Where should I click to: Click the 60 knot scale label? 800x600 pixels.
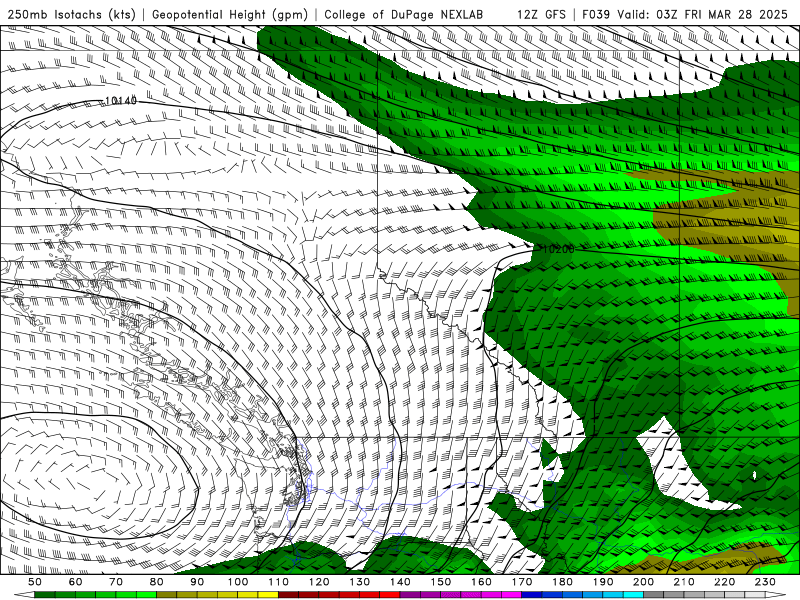point(76,582)
